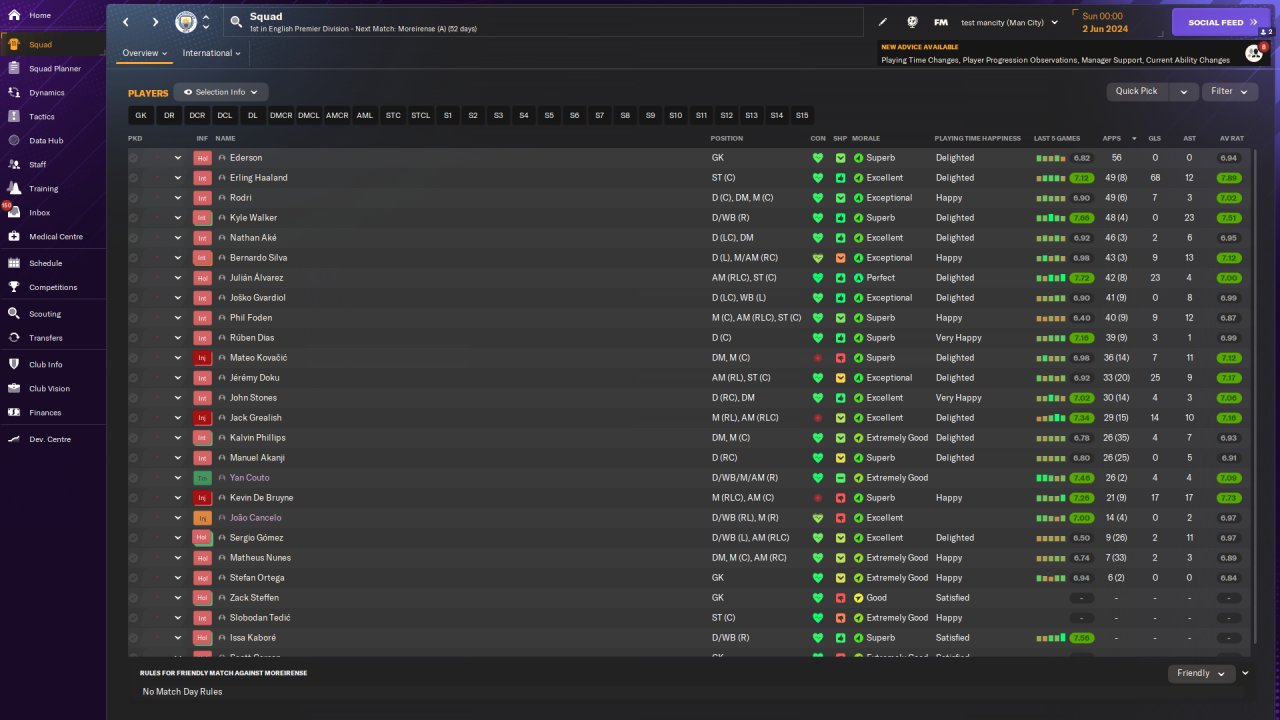1280x720 pixels.
Task: Select the Squad item in the sidebar
Action: pos(52,44)
